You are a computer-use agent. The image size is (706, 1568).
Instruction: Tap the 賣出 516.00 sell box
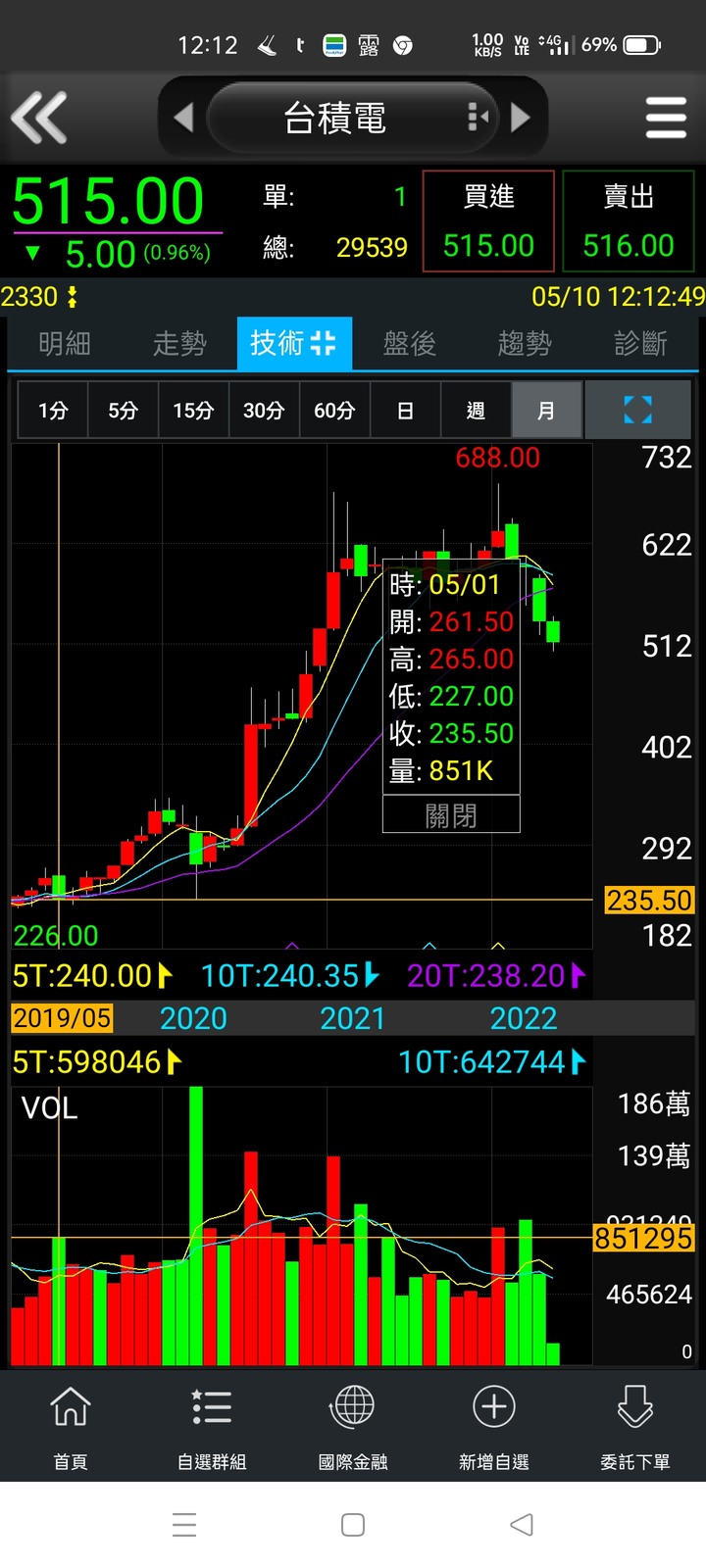tap(629, 221)
